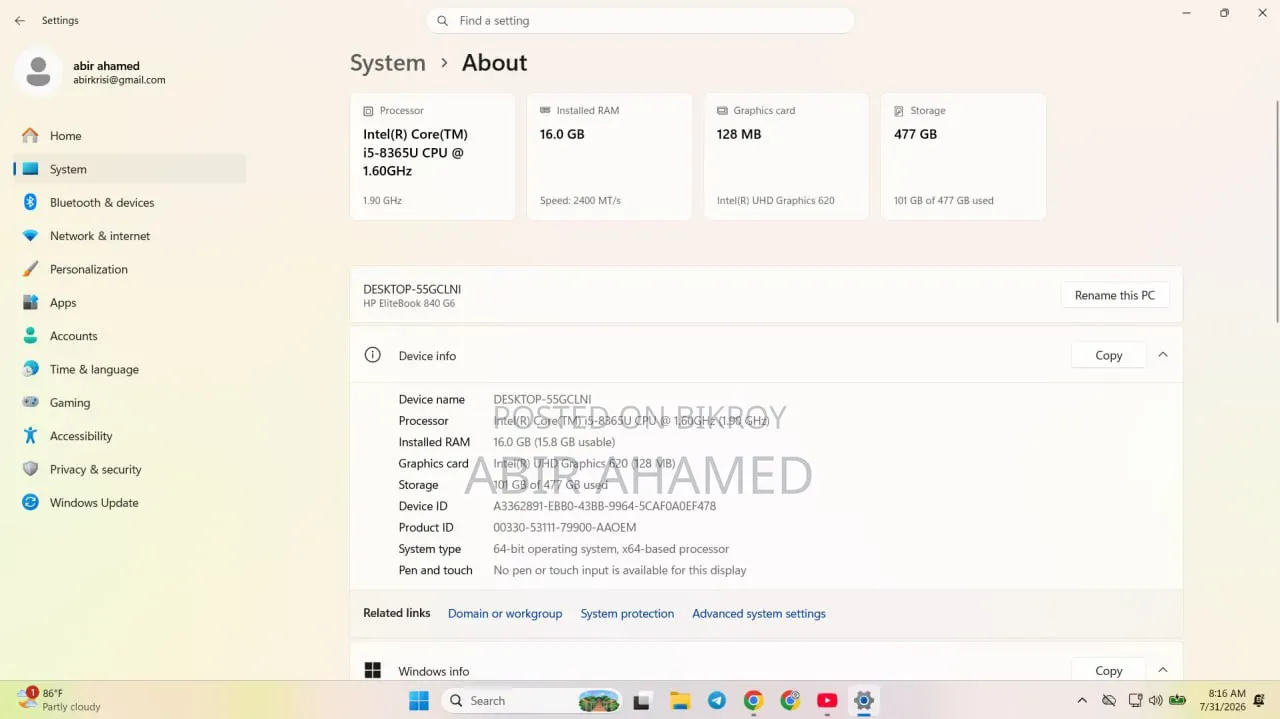Click the System type value text

pyautogui.click(x=611, y=549)
